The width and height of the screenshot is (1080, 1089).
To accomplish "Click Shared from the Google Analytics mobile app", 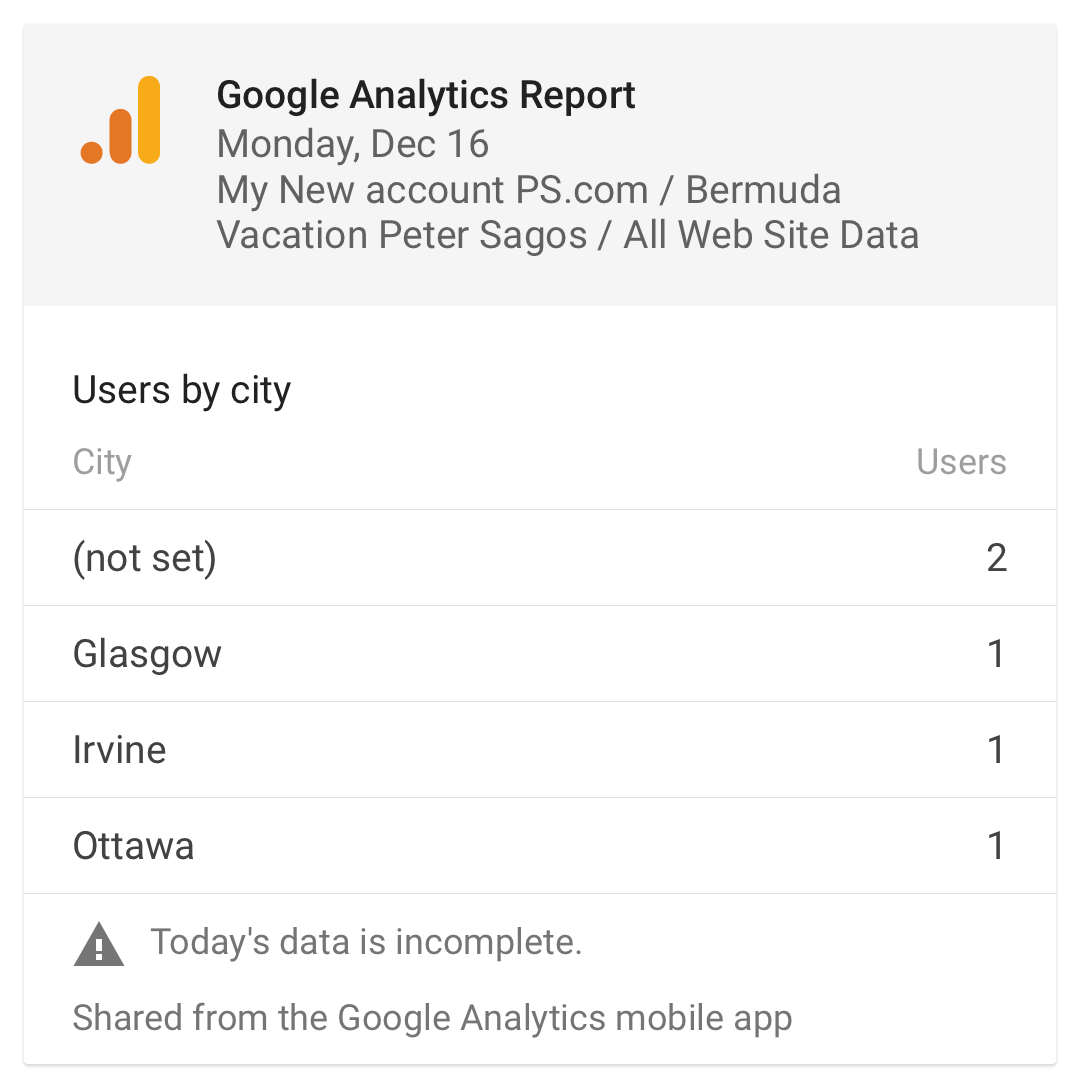I will pyautogui.click(x=432, y=1019).
